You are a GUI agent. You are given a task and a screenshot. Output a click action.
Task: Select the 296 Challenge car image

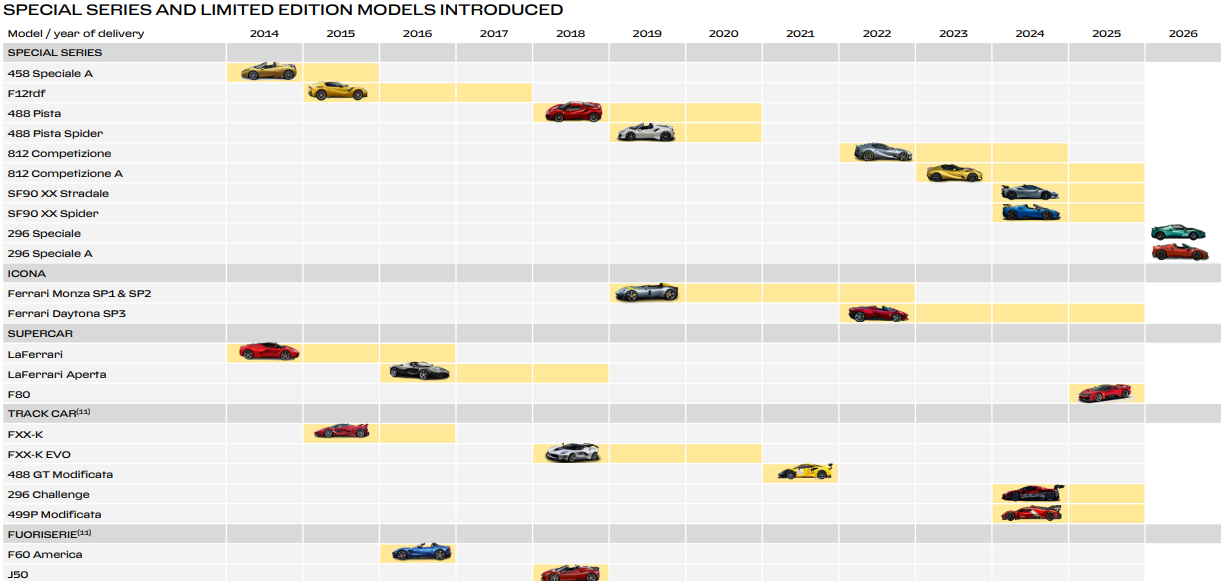coord(1033,493)
